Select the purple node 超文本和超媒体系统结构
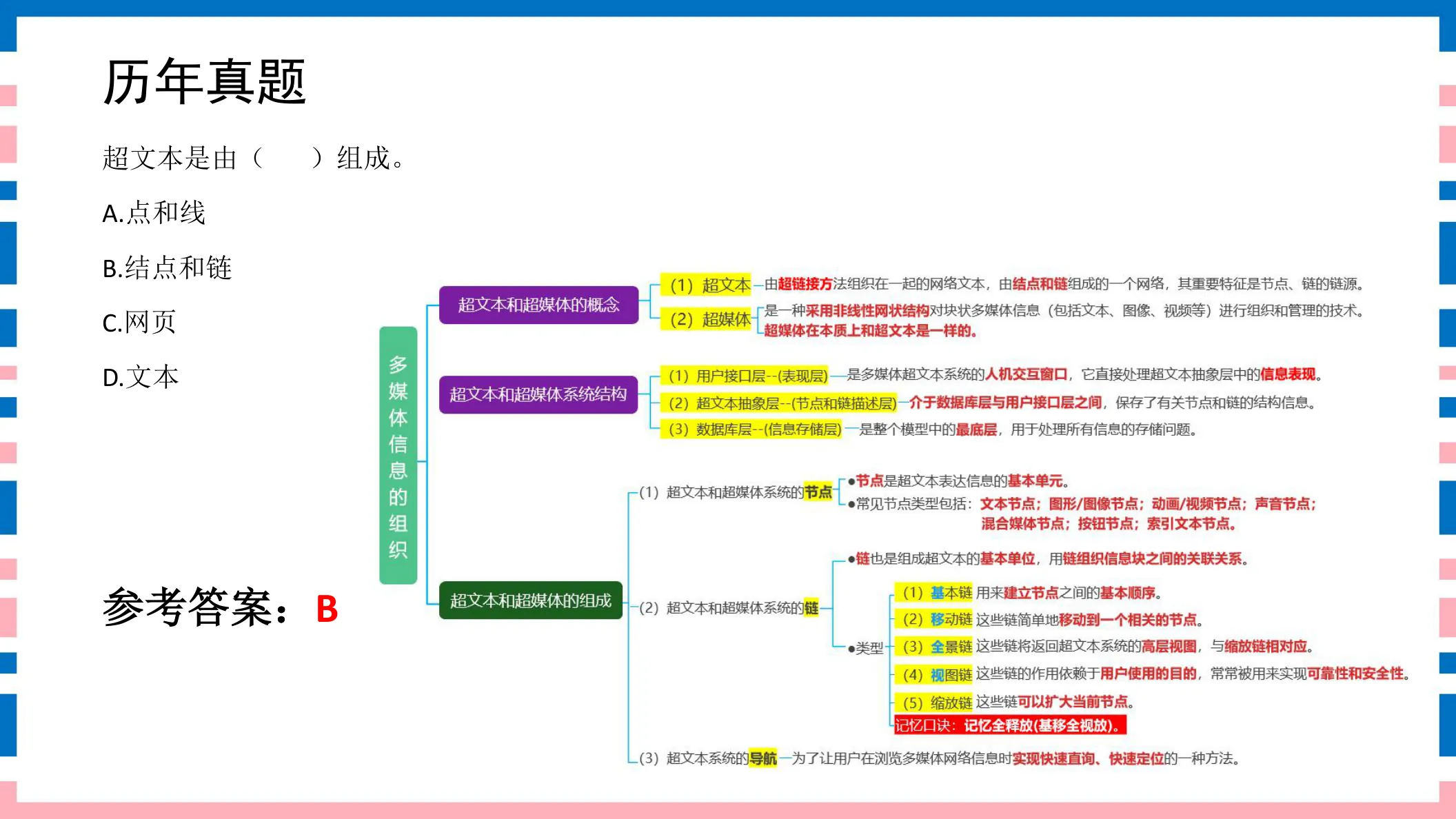Viewport: 1456px width, 819px height. tap(538, 394)
